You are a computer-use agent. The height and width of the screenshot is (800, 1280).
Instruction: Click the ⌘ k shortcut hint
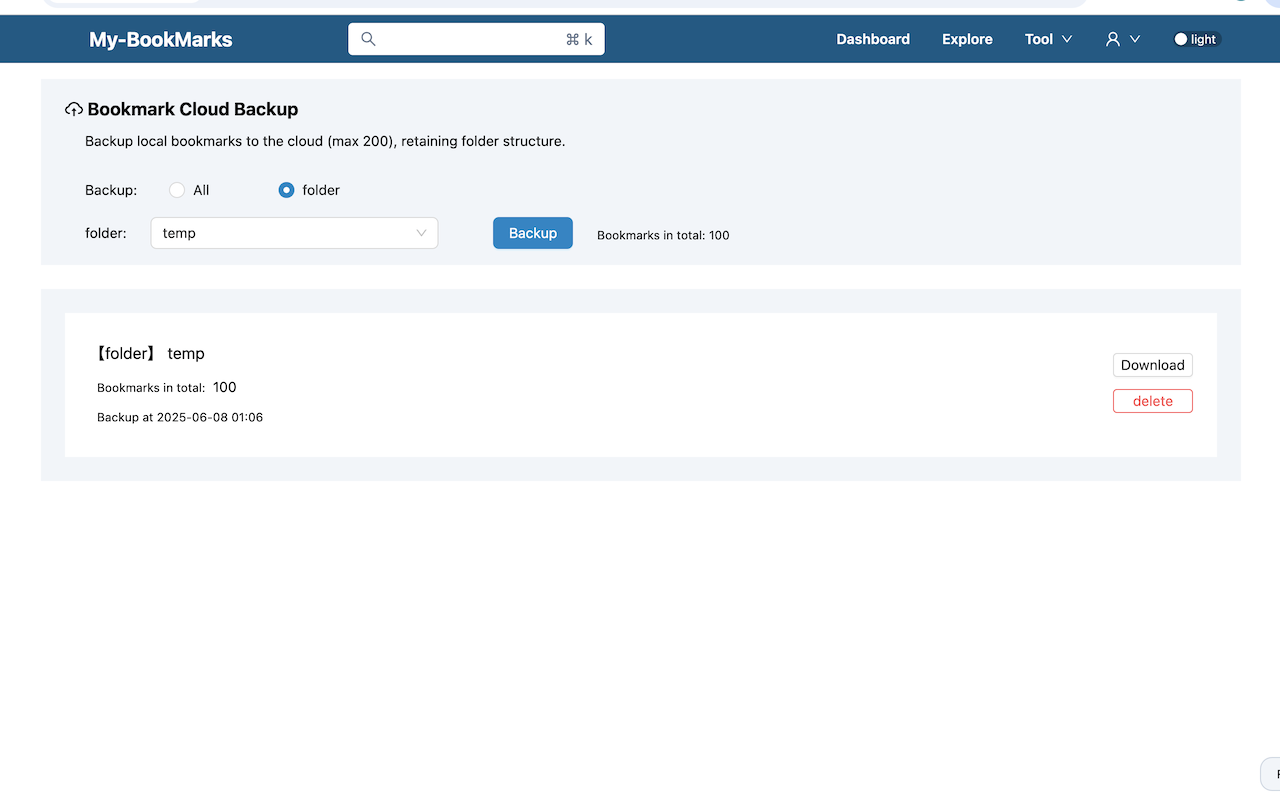(x=579, y=39)
